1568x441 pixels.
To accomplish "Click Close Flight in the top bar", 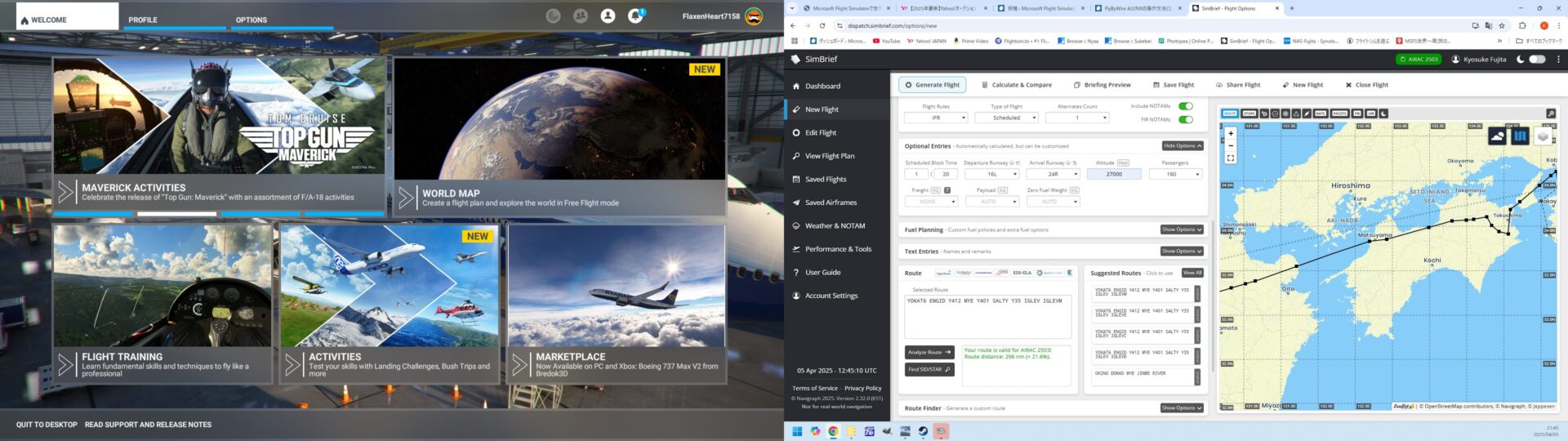I will pos(1367,85).
